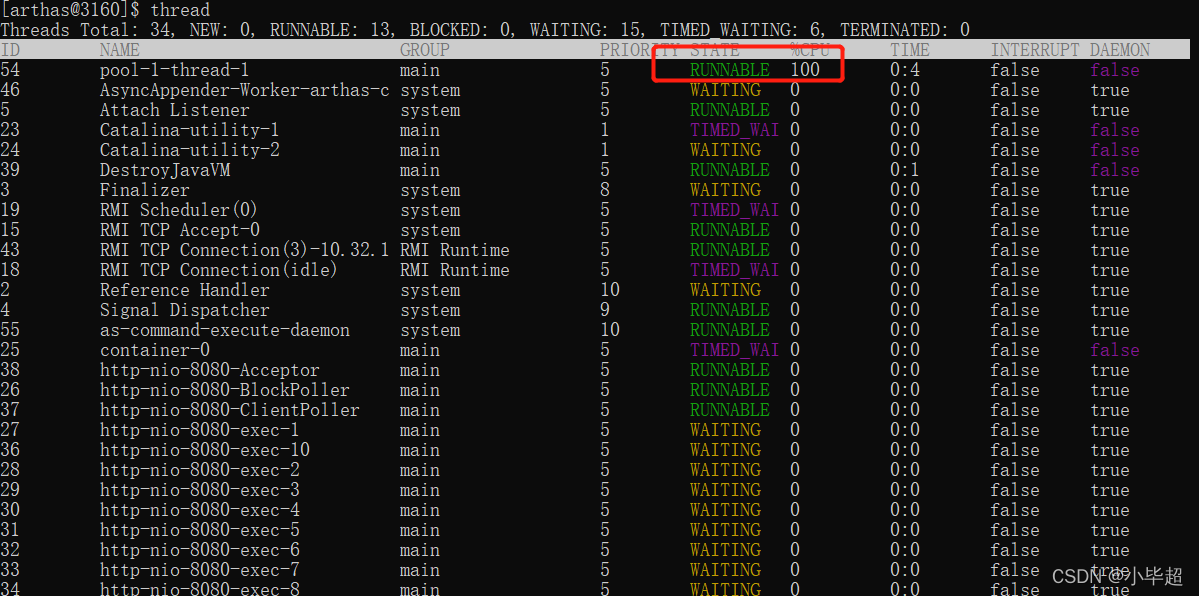Click the 'thread' command at the arthas prompt
1199x596 pixels.
coord(180,11)
